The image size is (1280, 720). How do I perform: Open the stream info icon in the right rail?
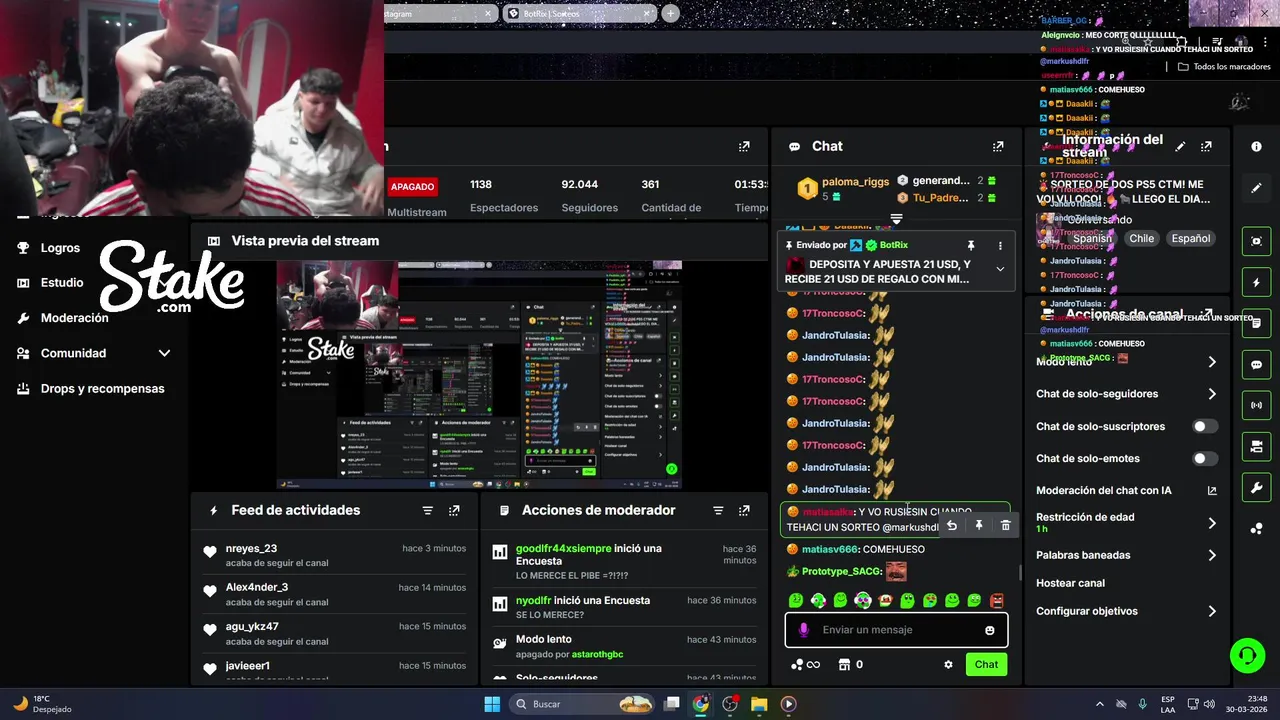click(x=1257, y=146)
